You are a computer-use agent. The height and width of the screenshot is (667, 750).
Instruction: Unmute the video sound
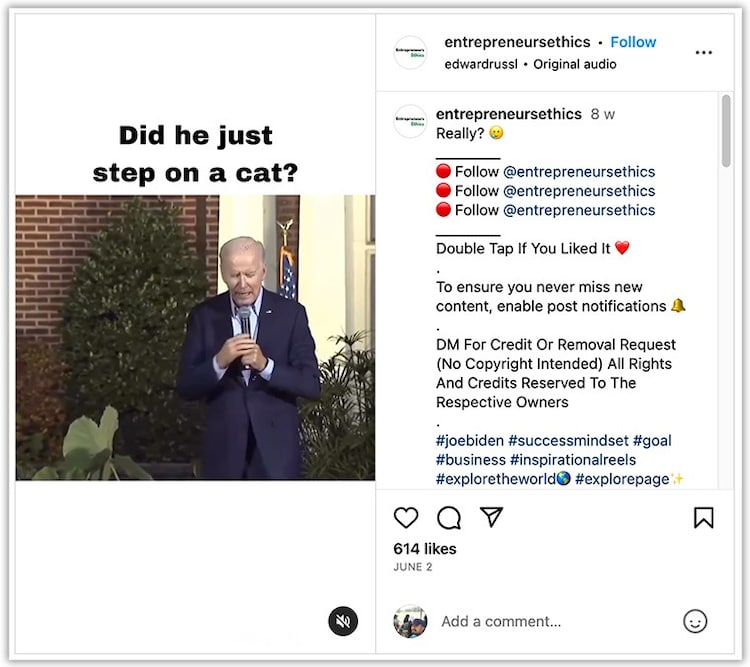[x=343, y=621]
